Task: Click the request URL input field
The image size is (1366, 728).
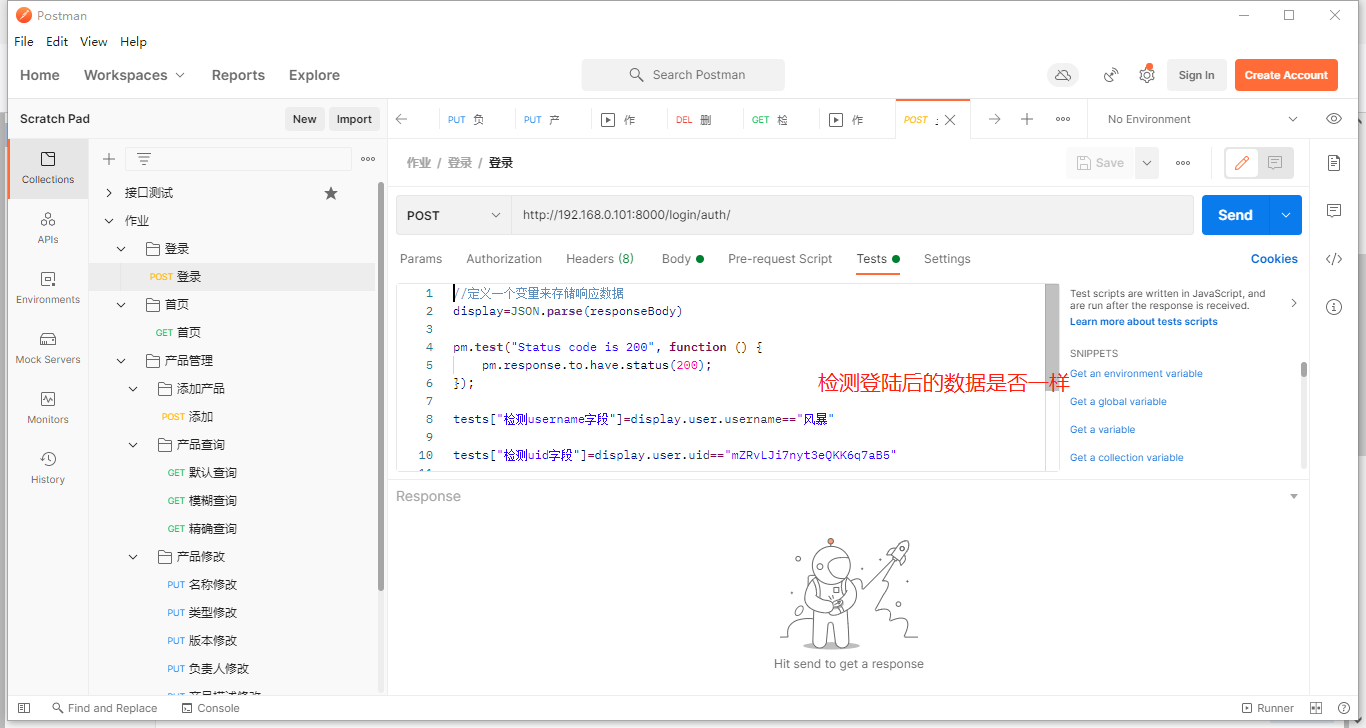Action: tap(852, 215)
